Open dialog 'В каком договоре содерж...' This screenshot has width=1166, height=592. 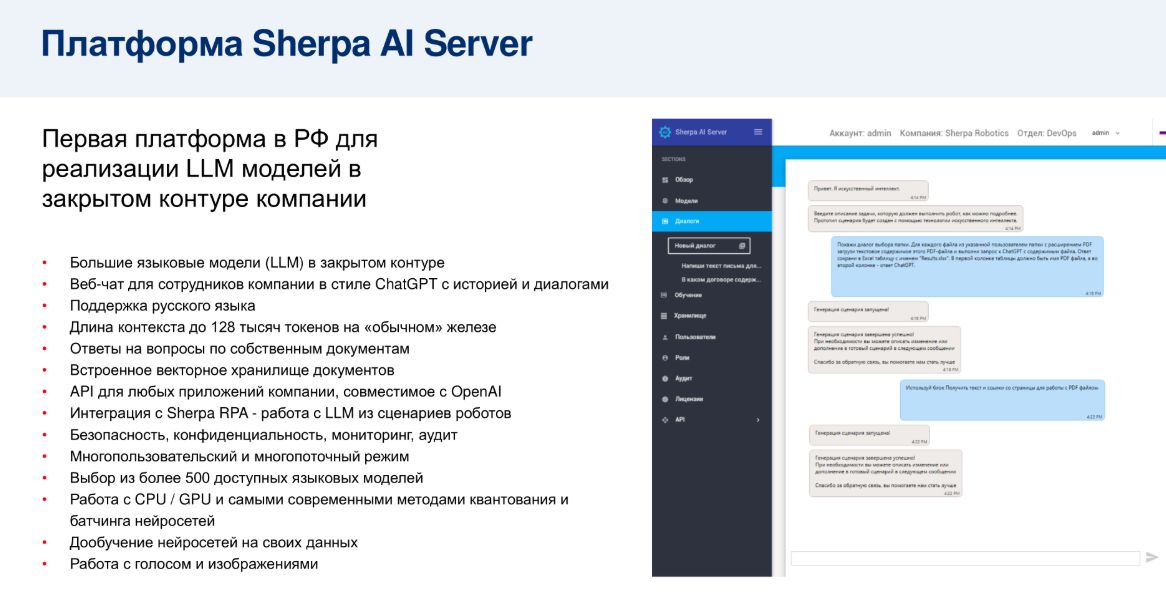[721, 280]
